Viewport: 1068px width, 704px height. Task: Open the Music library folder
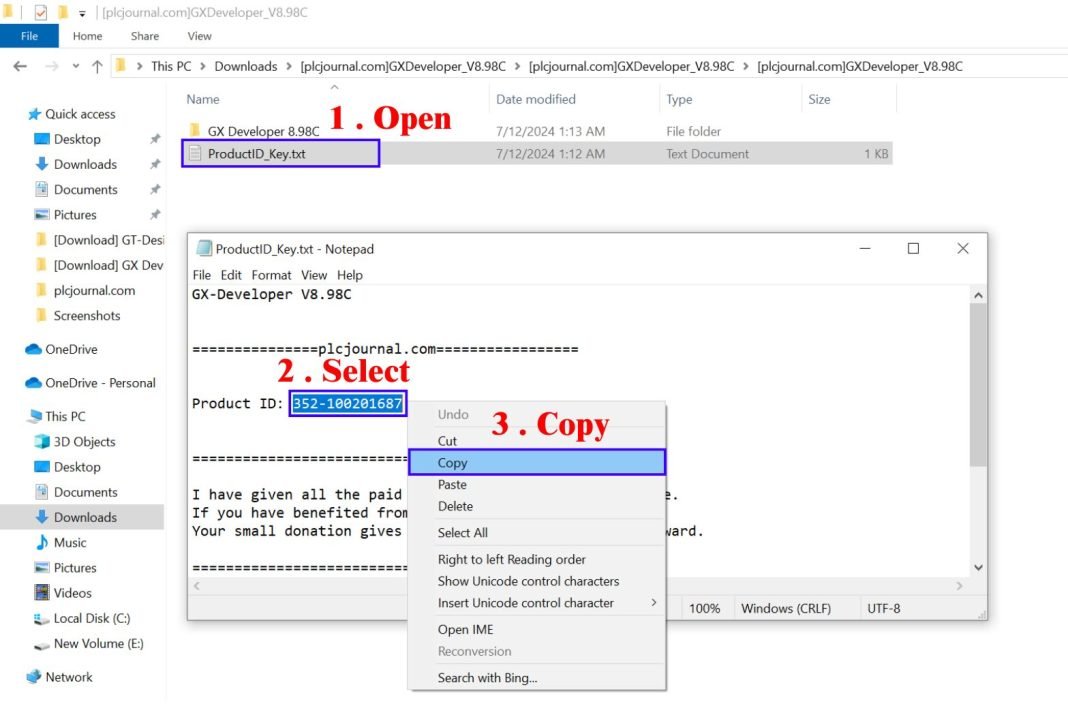[x=69, y=542]
